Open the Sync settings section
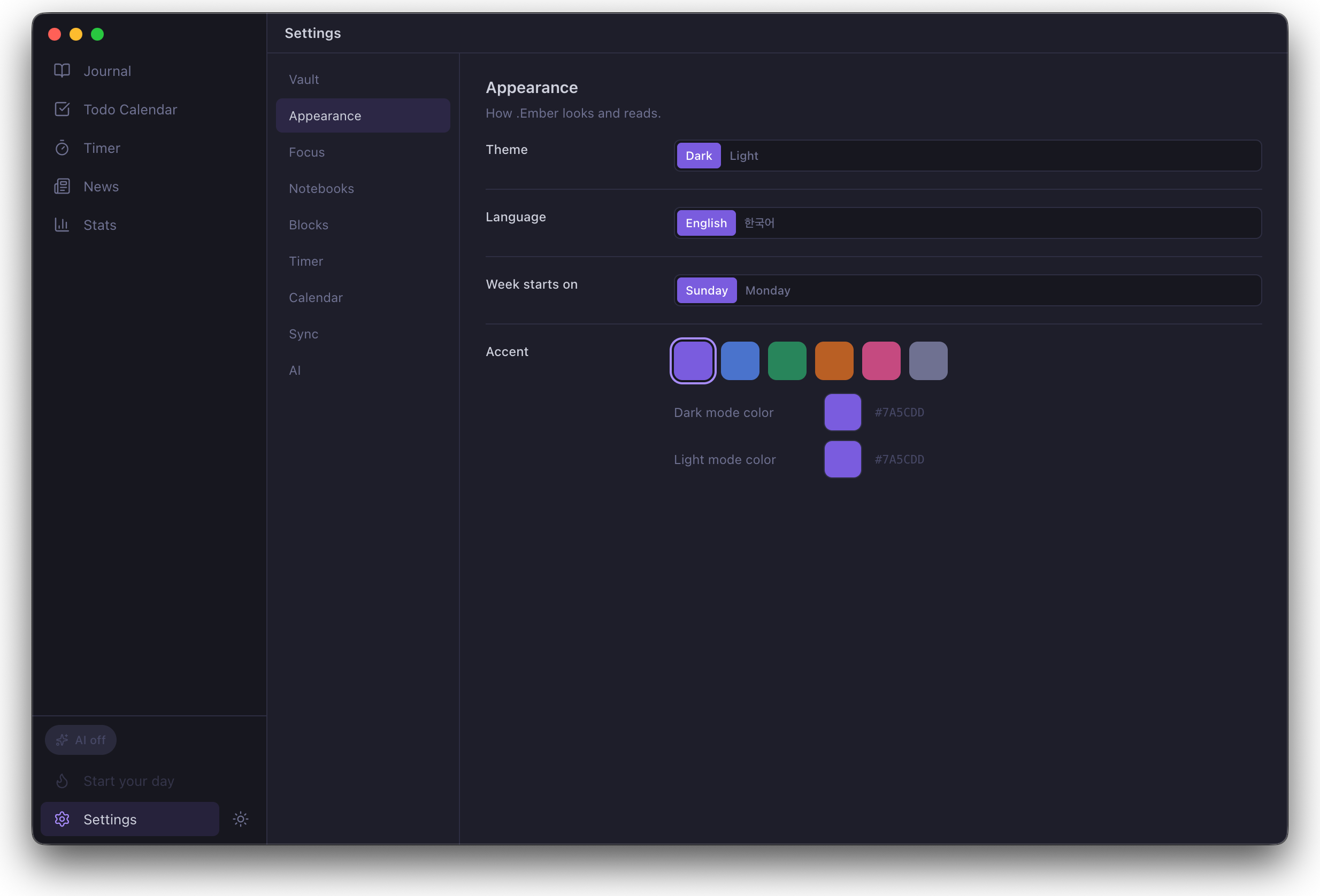The width and height of the screenshot is (1320, 896). click(x=363, y=334)
